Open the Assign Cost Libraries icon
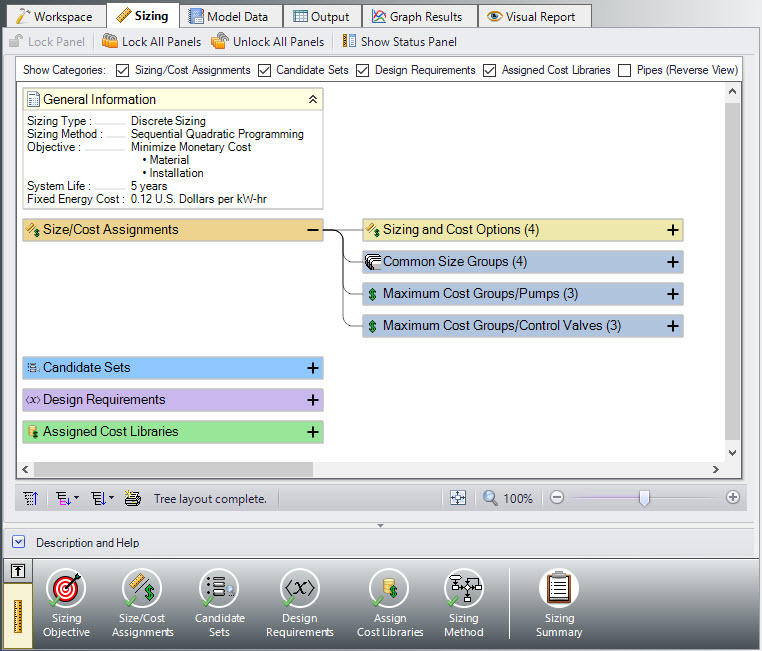 (x=389, y=590)
